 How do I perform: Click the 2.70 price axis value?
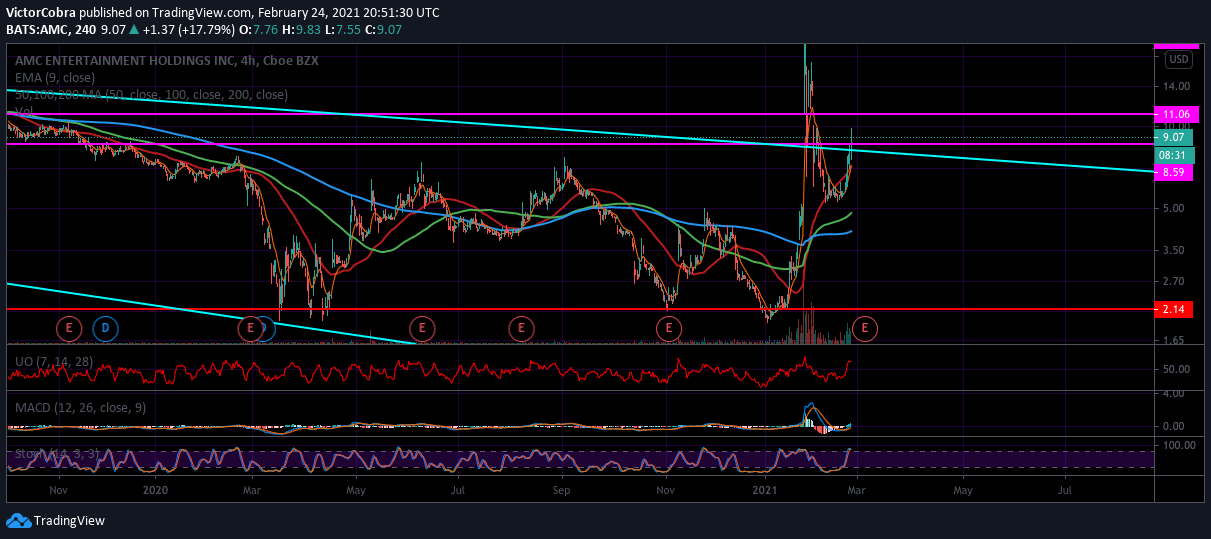click(x=1176, y=281)
